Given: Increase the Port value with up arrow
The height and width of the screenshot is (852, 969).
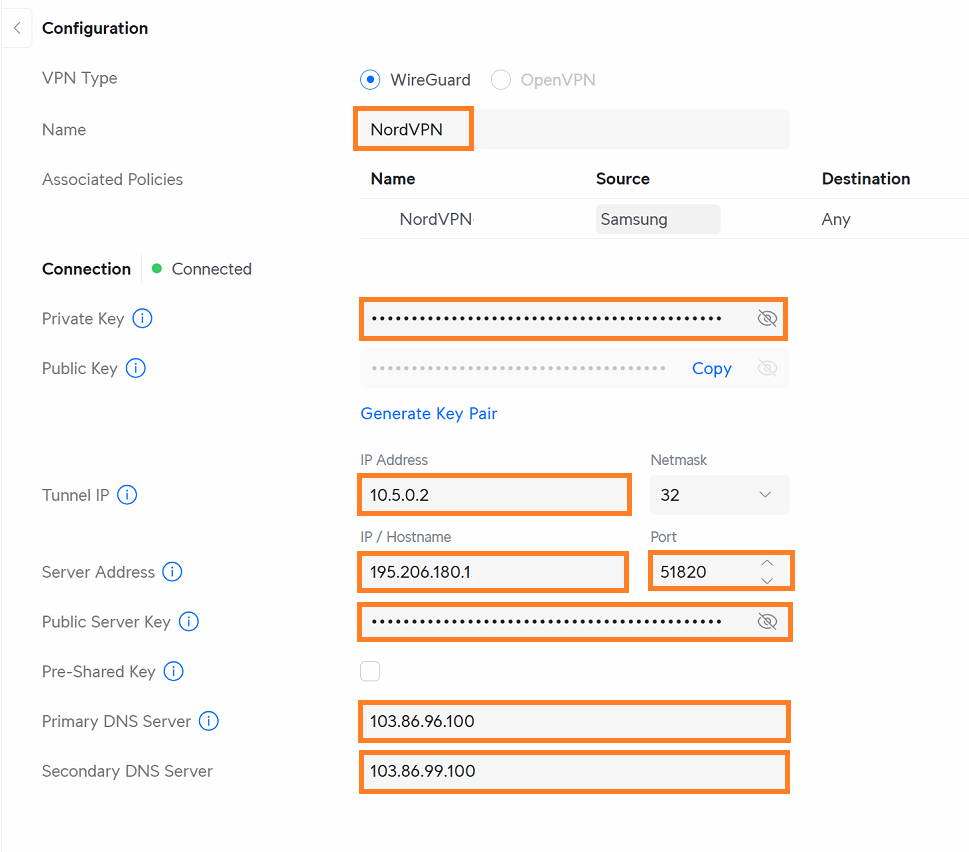Looking at the screenshot, I should (x=767, y=563).
